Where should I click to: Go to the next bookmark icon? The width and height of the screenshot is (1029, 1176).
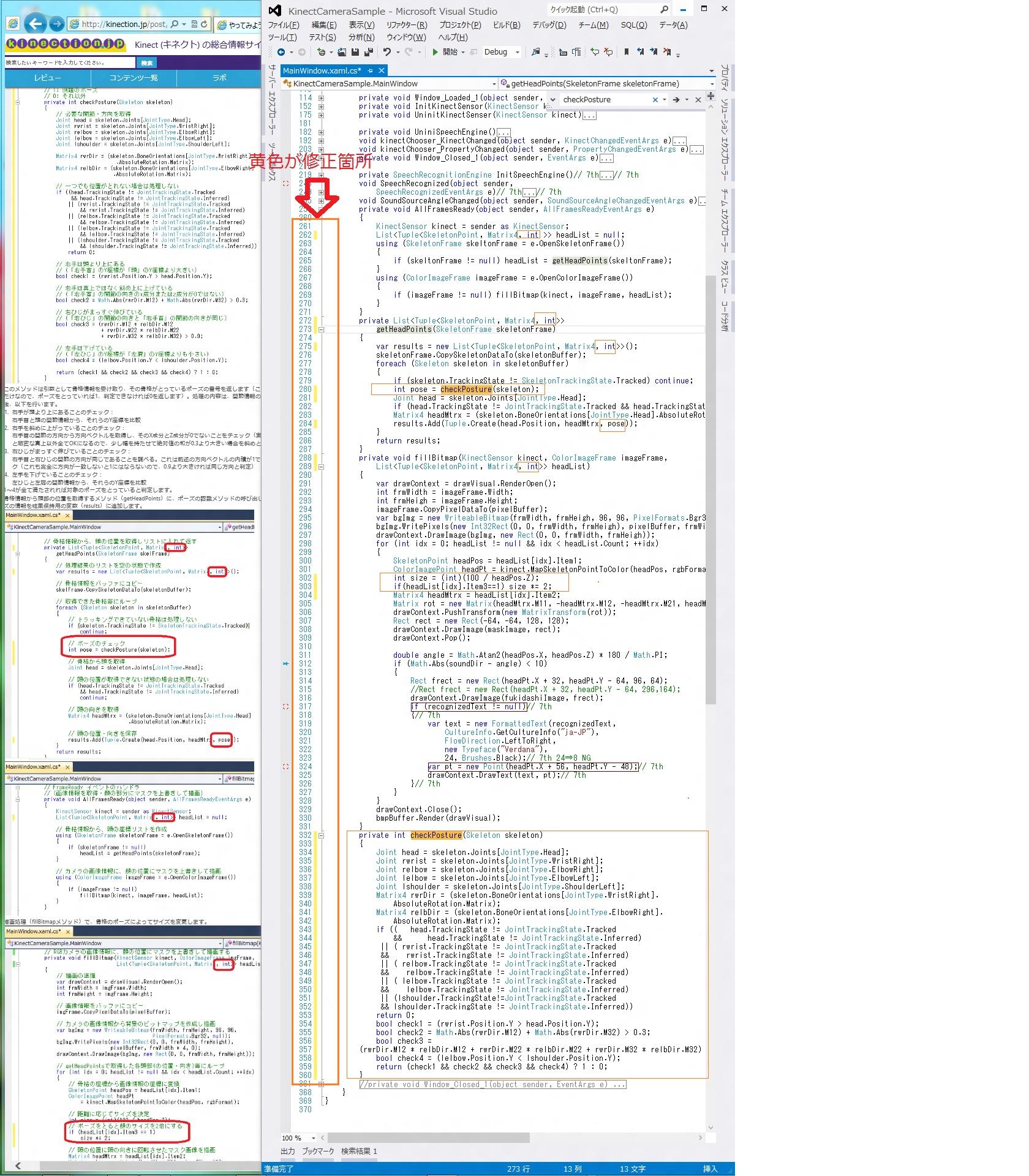[x=654, y=52]
